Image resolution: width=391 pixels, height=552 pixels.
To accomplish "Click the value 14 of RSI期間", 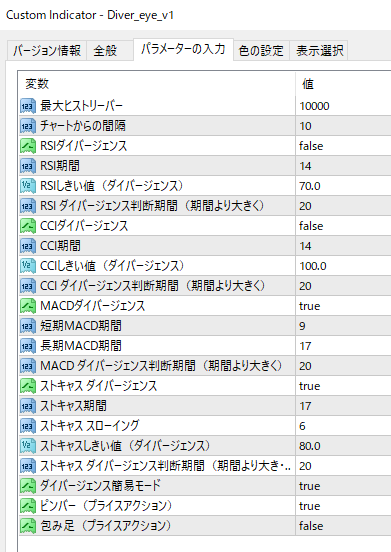I will [x=305, y=166].
